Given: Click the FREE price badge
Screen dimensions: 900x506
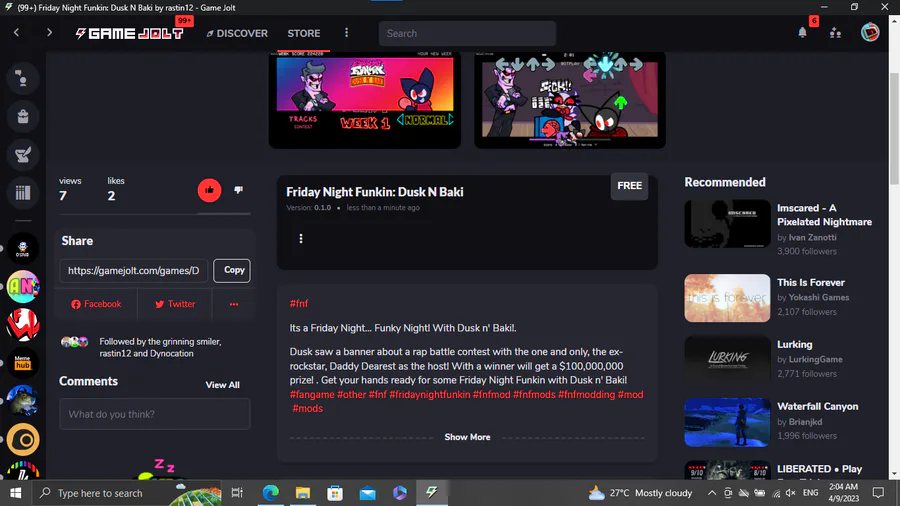Looking at the screenshot, I should pyautogui.click(x=629, y=186).
